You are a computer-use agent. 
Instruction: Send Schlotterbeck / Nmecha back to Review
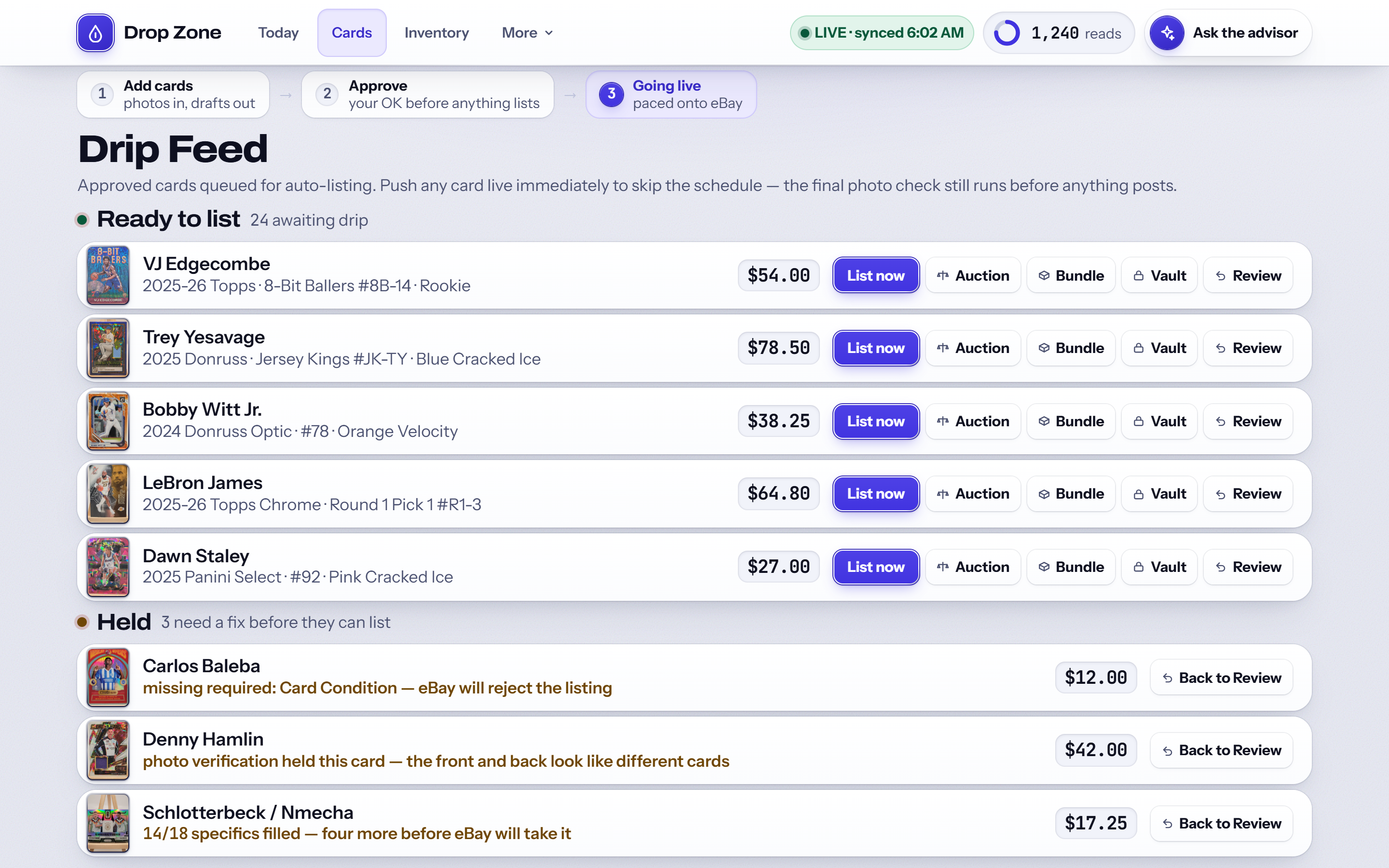(1221, 823)
